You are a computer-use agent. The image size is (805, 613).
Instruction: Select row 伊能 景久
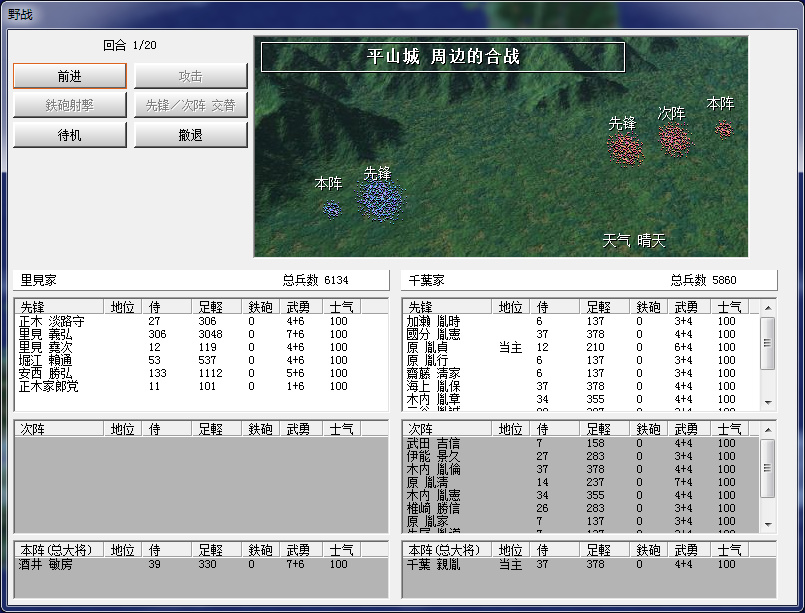[581, 456]
